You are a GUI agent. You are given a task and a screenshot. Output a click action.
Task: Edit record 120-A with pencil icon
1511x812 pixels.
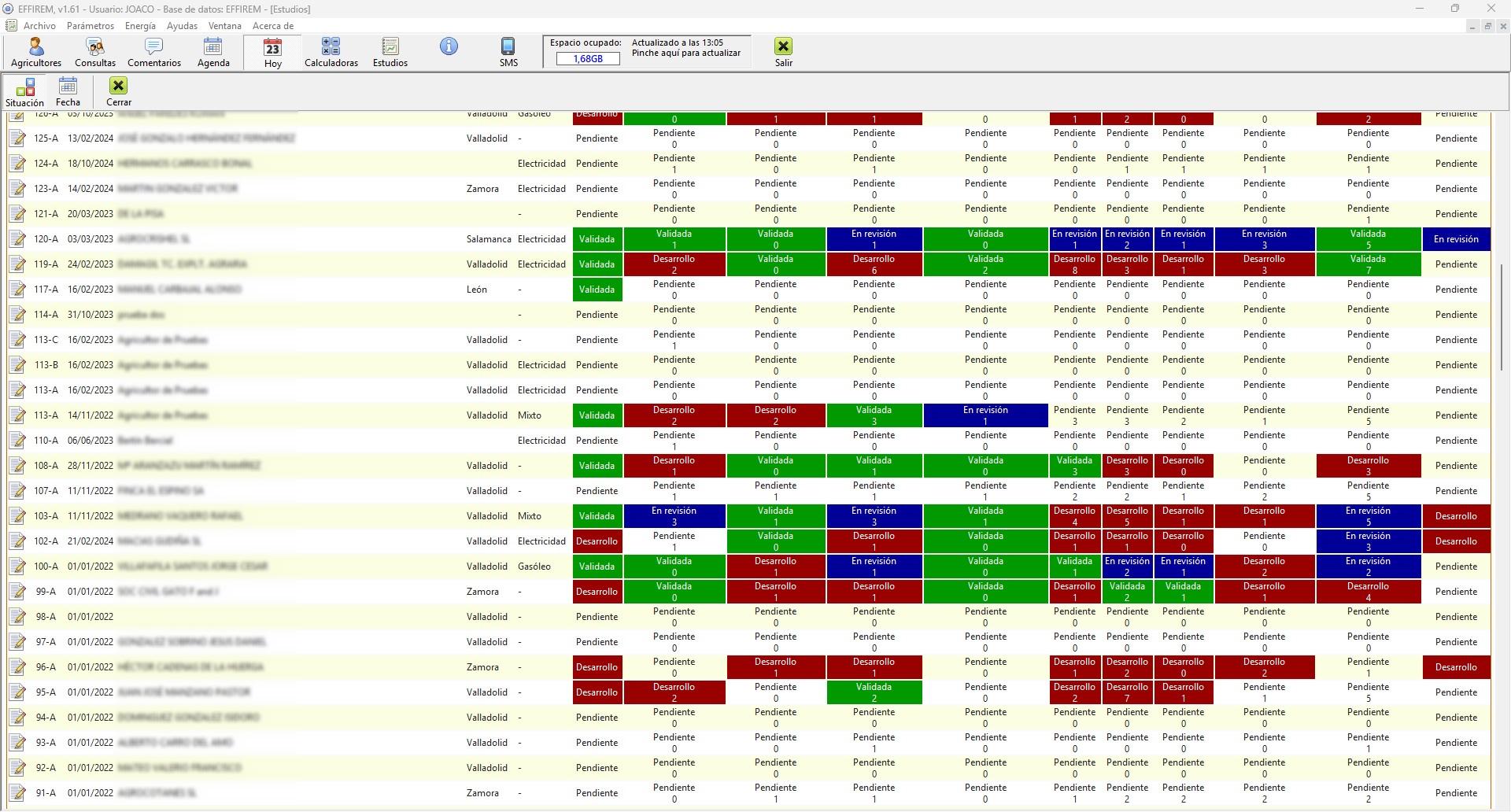coord(17,239)
